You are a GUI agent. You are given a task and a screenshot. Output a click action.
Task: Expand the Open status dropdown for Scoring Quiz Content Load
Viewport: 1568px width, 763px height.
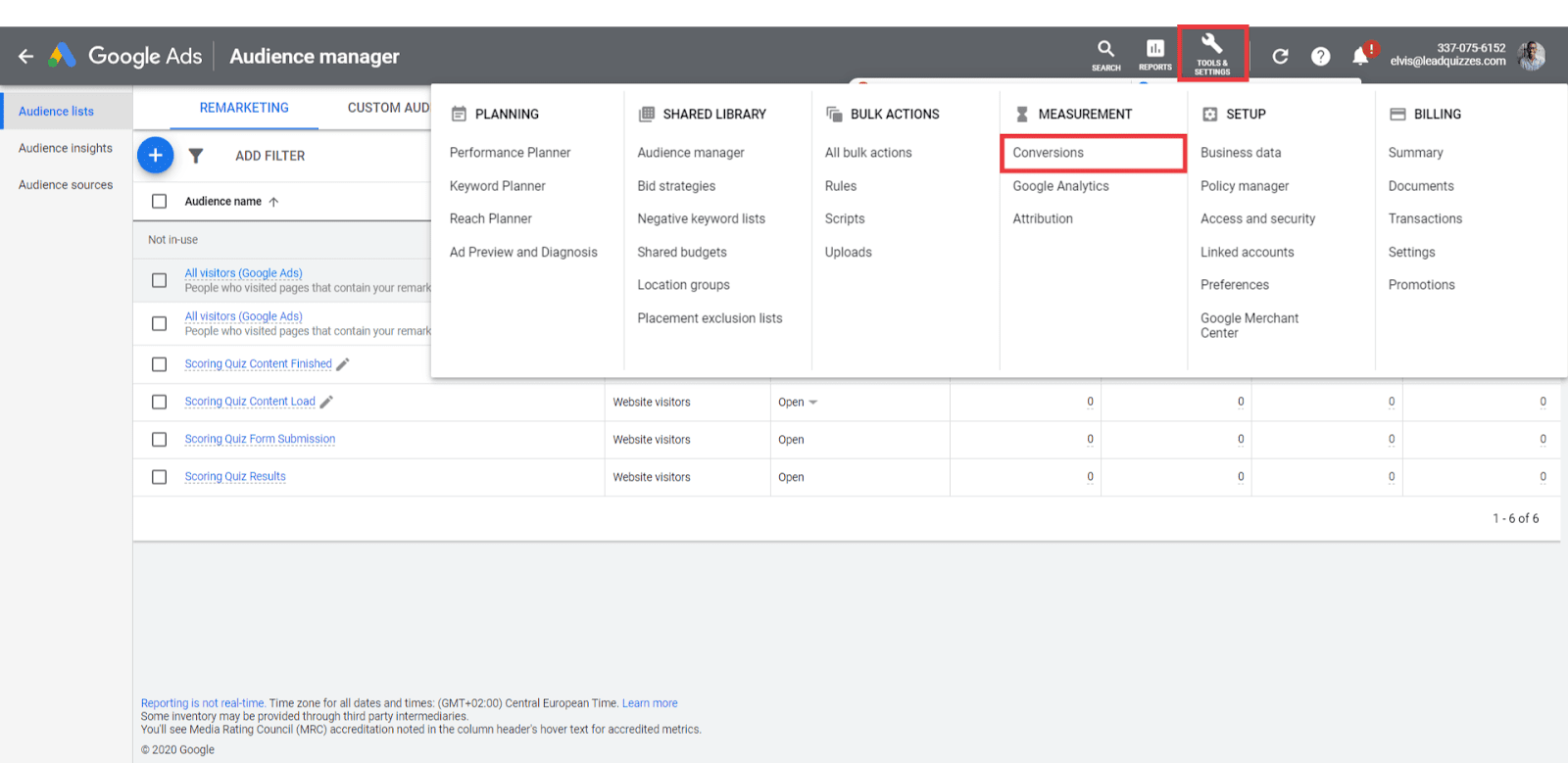coord(812,403)
